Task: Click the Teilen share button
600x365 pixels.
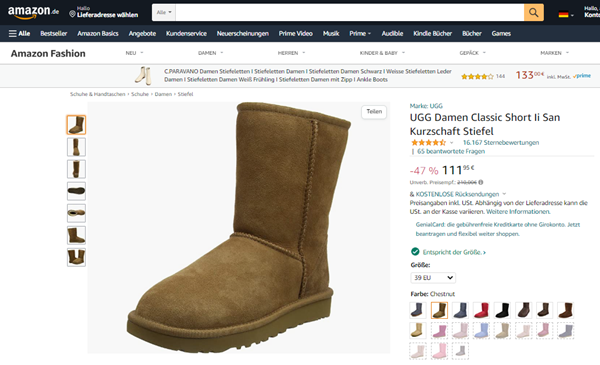Action: pos(374,112)
